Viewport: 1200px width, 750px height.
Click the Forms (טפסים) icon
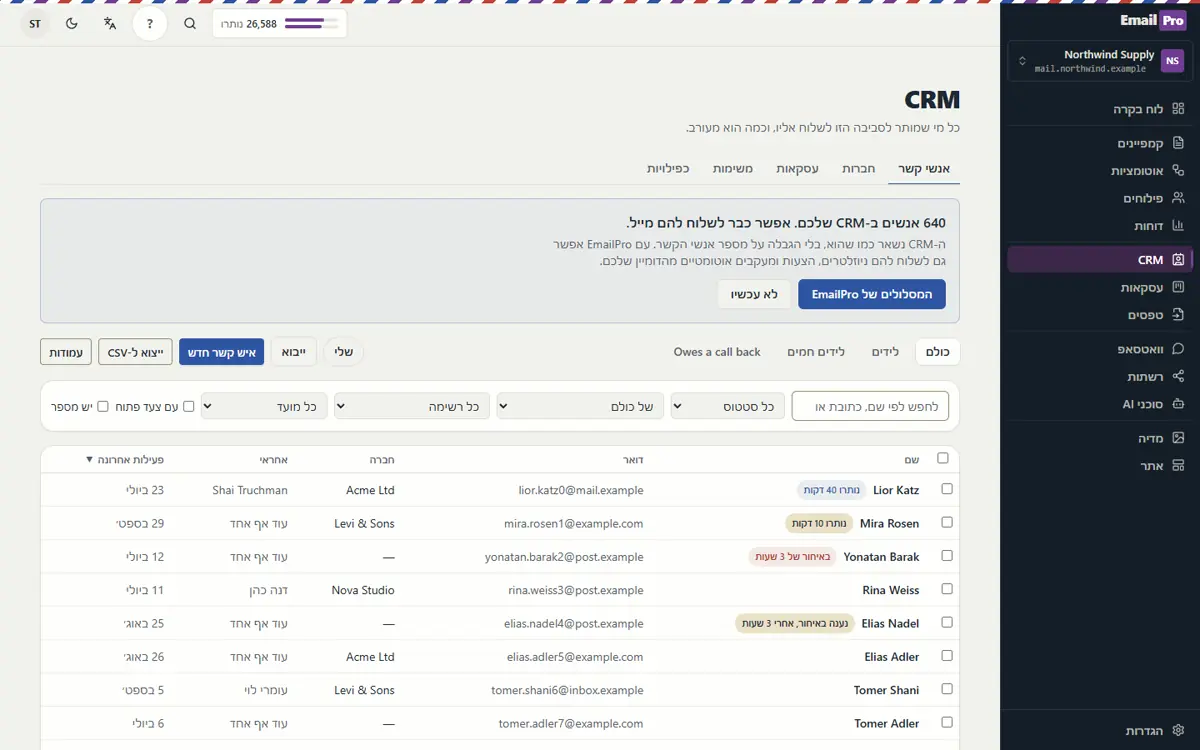1178,315
